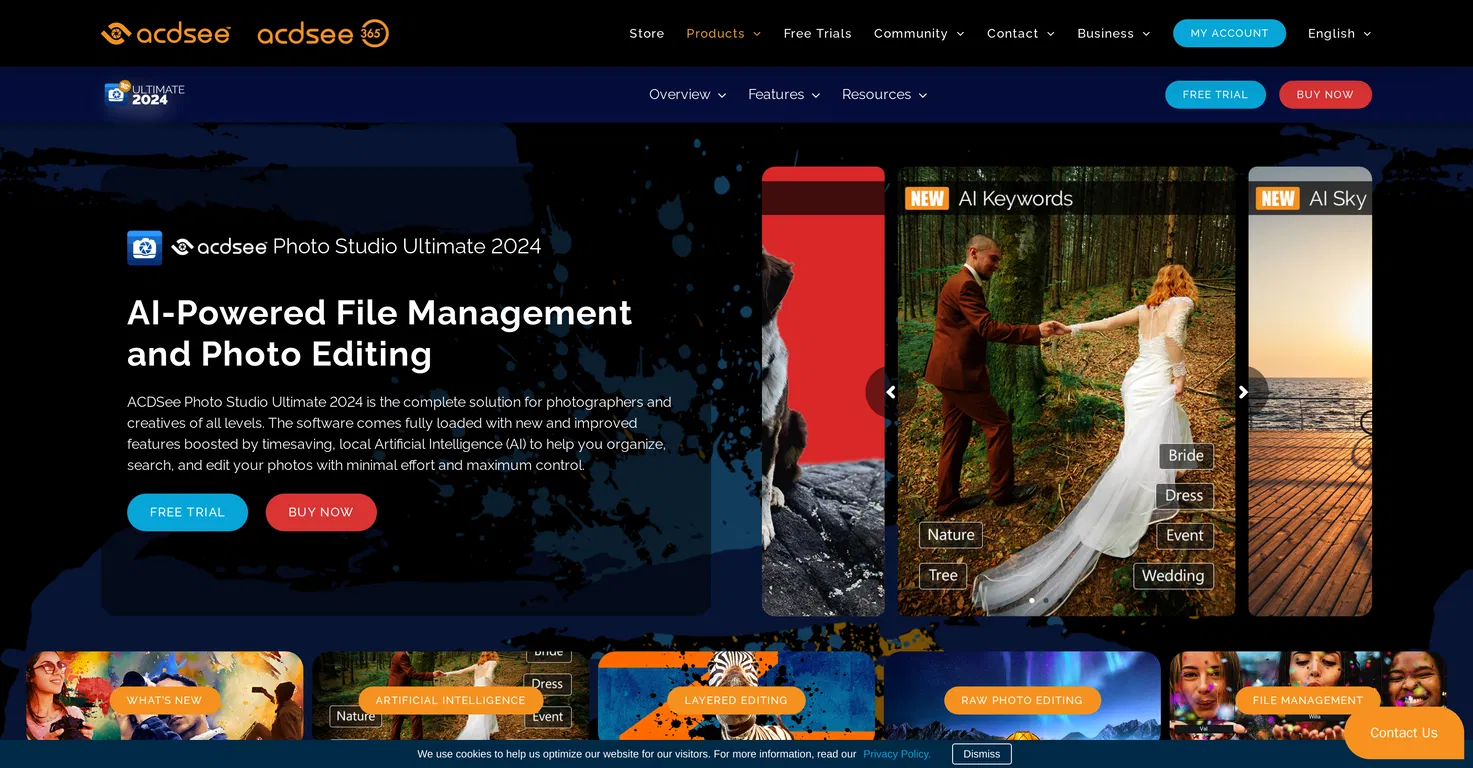This screenshot has height=768, width=1473.
Task: Click the Bride keyword tag
Action: click(x=1186, y=455)
